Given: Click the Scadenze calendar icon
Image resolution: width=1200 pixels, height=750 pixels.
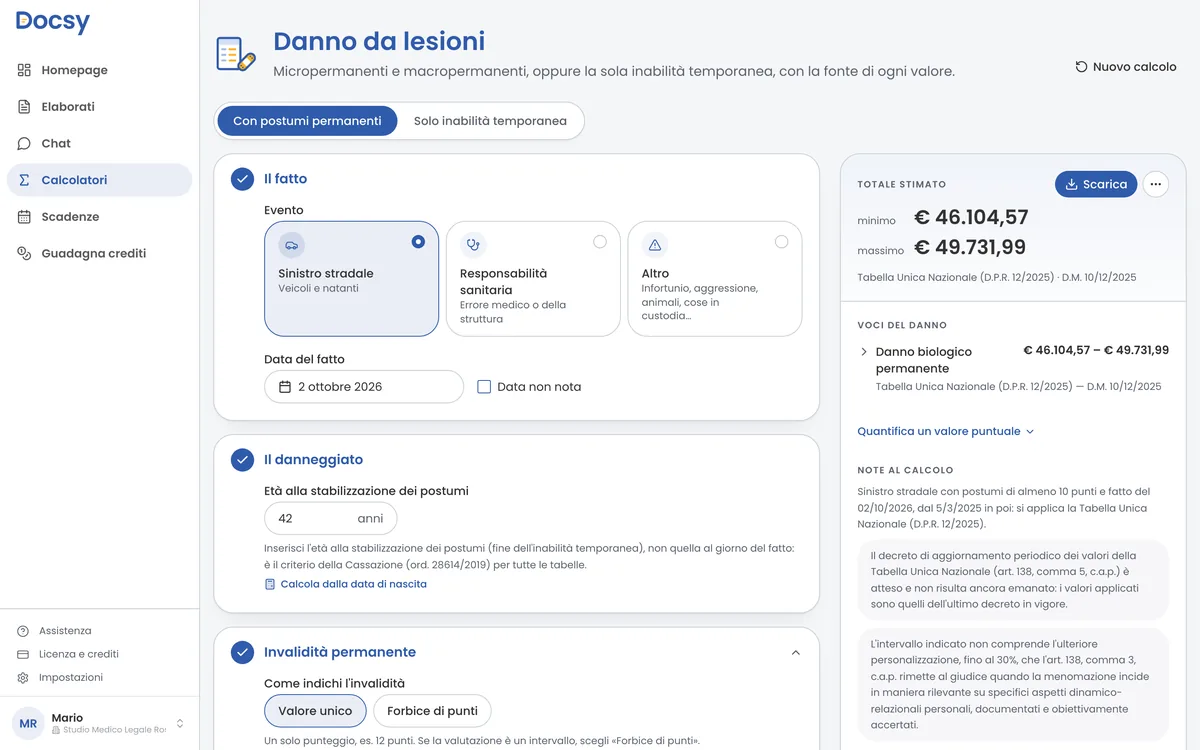Looking at the screenshot, I should [x=24, y=217].
